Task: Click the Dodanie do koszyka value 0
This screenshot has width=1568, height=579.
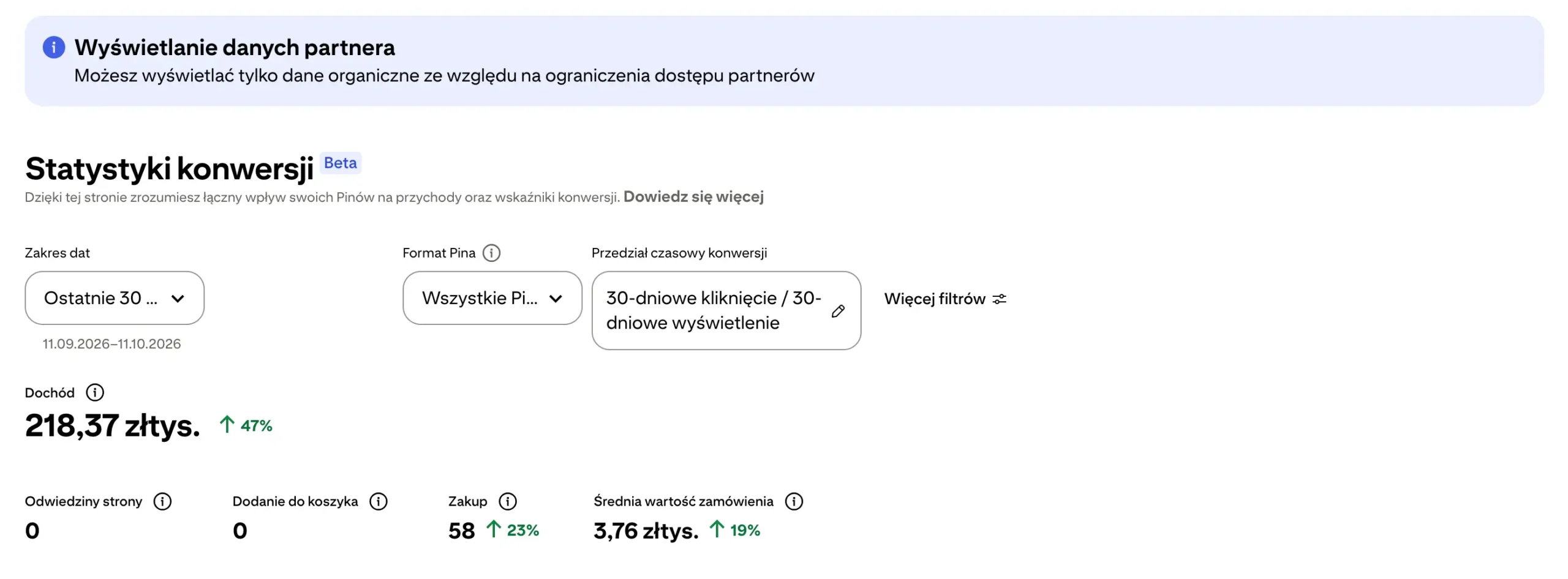Action: coord(240,531)
